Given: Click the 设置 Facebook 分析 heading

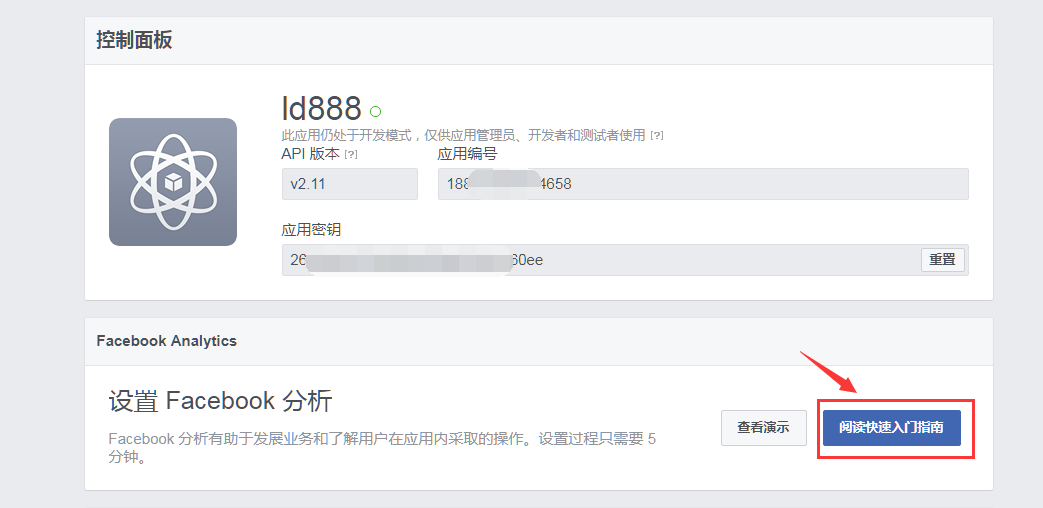Looking at the screenshot, I should pos(220,401).
